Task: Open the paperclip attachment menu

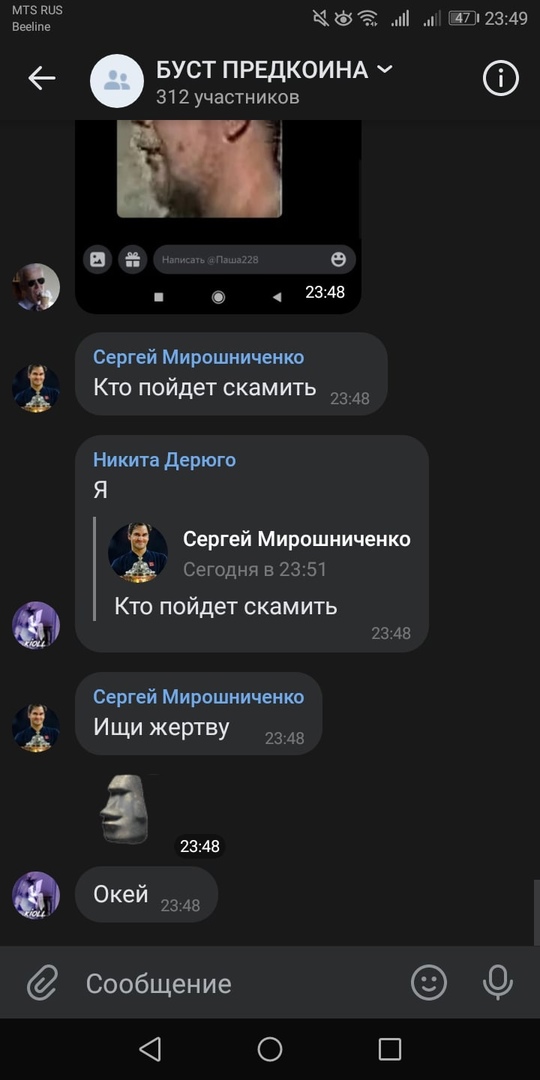Action: (x=43, y=982)
